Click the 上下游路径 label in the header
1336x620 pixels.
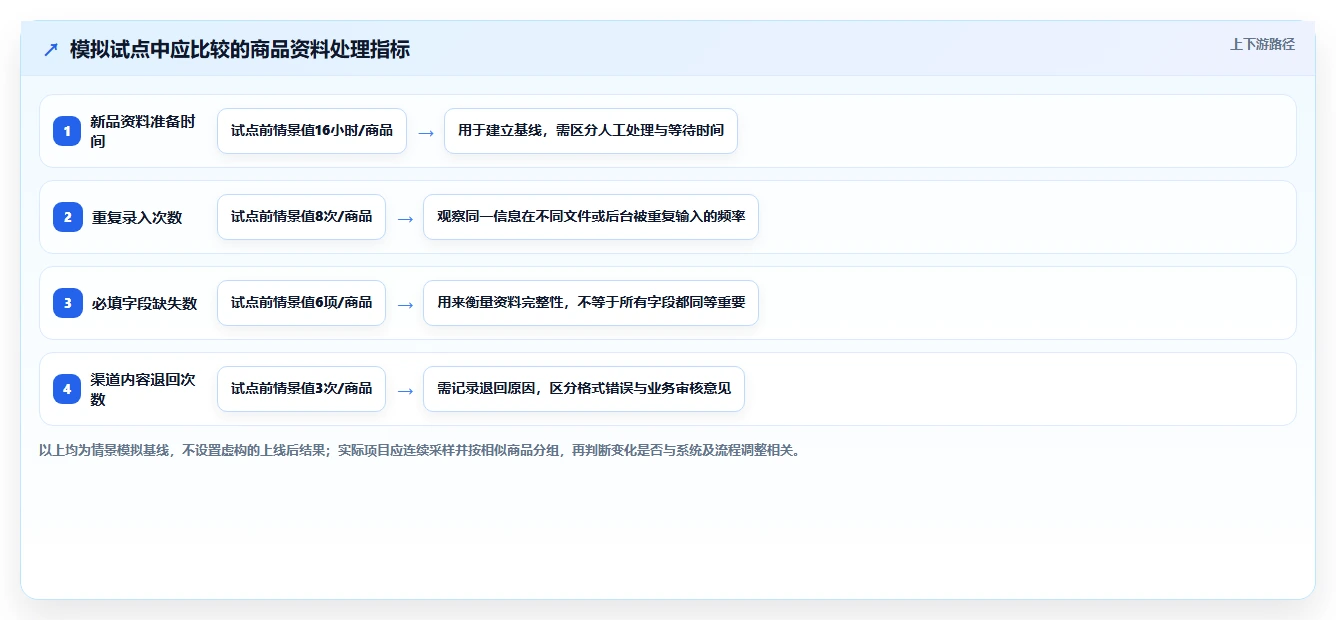[x=1262, y=44]
